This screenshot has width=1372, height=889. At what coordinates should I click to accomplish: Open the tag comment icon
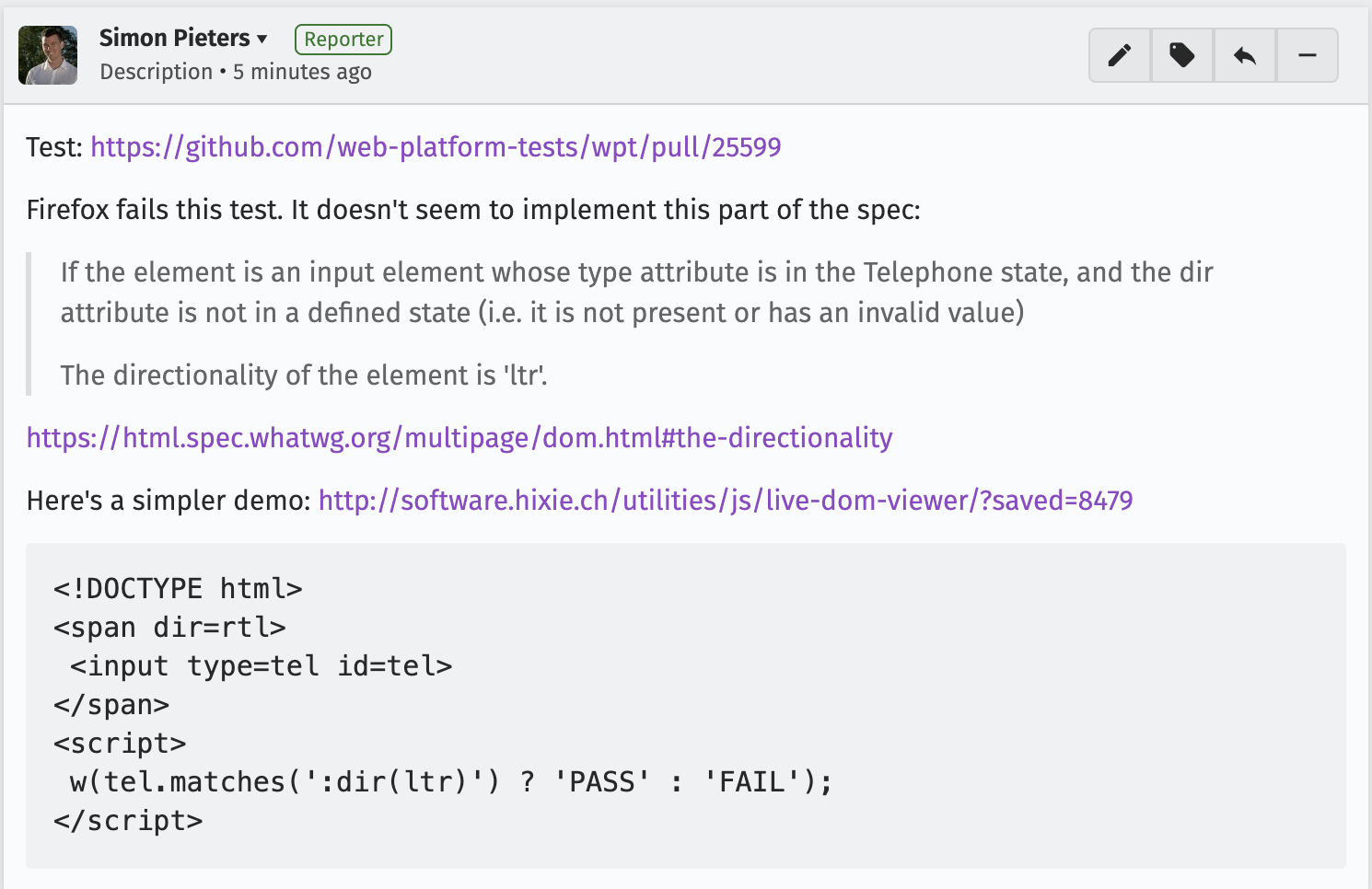(1182, 55)
